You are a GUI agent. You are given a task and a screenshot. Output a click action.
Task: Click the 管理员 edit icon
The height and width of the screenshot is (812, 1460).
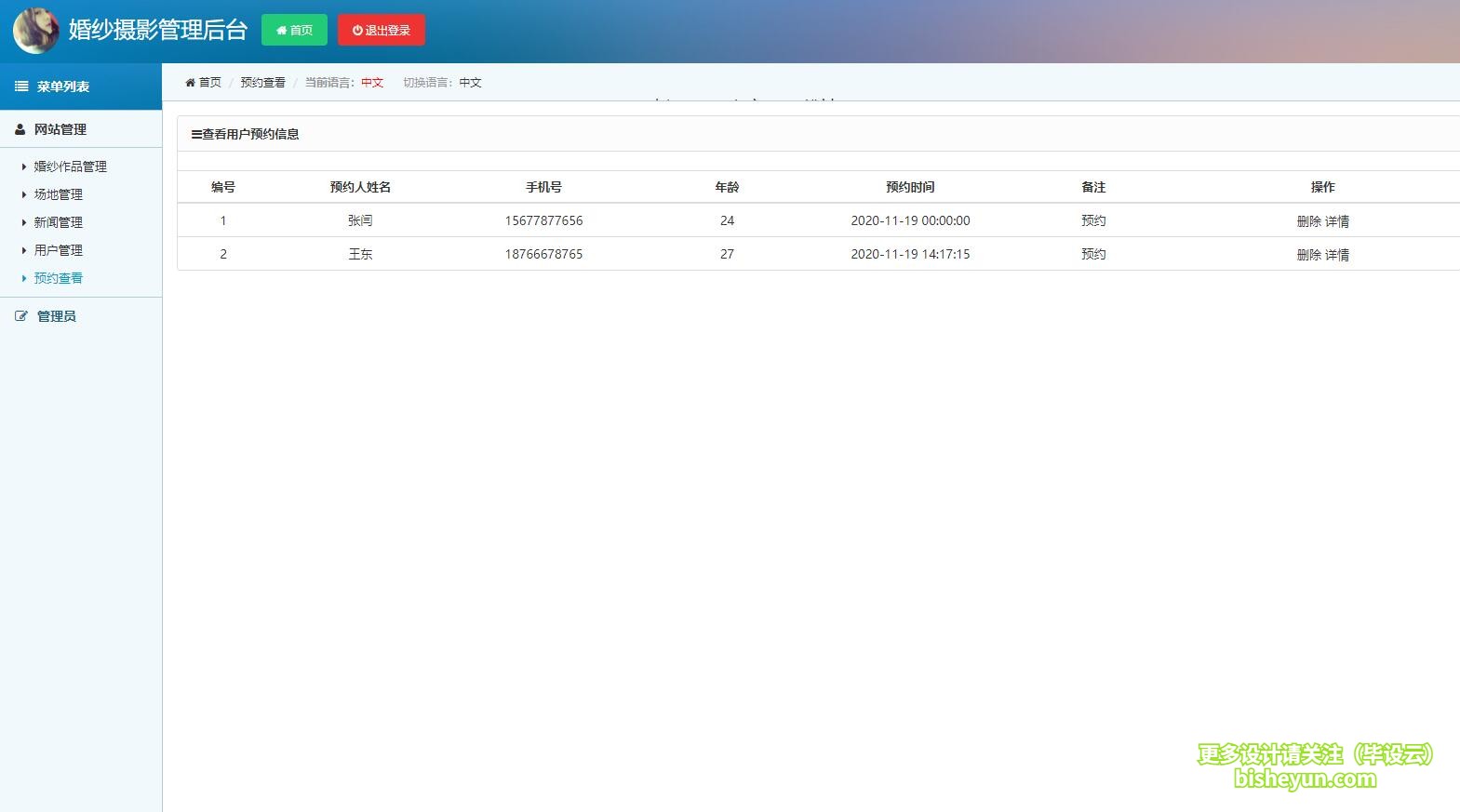[21, 316]
